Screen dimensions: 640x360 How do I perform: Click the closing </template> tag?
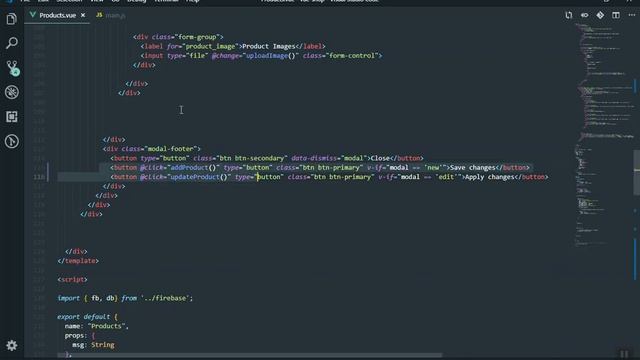78,261
